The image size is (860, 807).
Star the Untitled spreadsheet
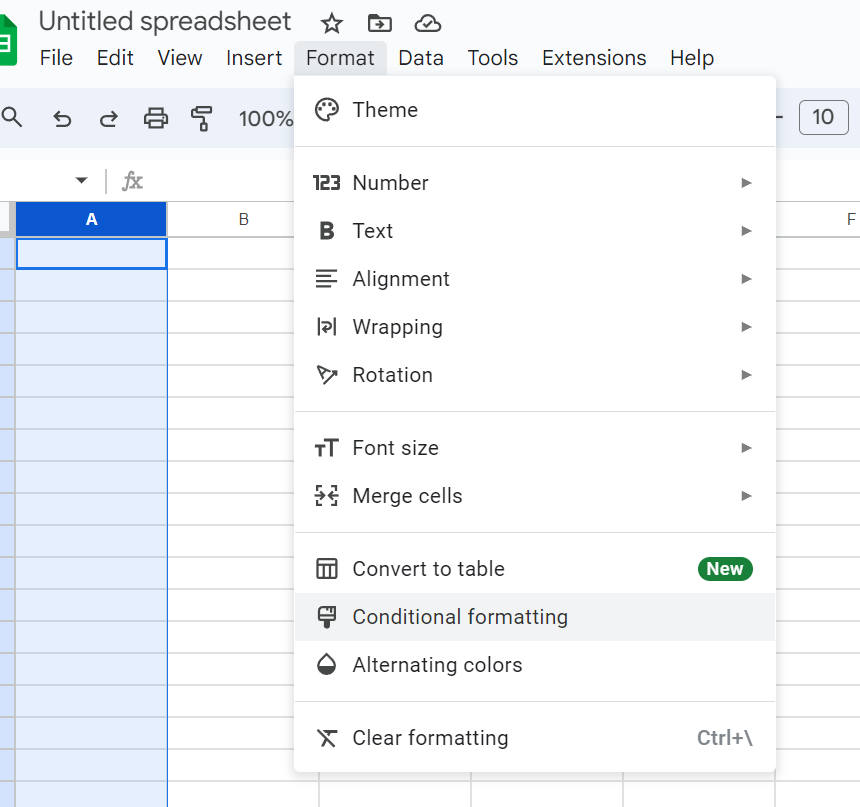click(332, 23)
